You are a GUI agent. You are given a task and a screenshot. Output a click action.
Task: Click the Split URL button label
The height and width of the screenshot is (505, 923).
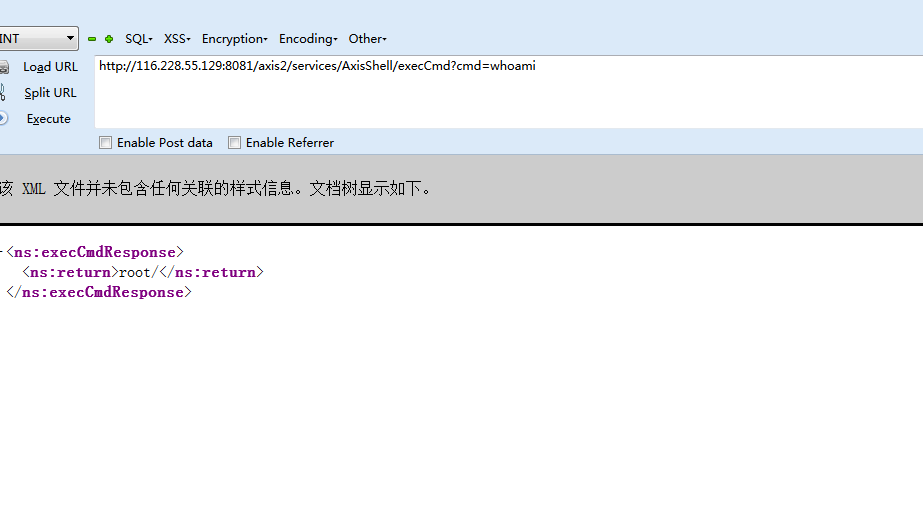51,93
